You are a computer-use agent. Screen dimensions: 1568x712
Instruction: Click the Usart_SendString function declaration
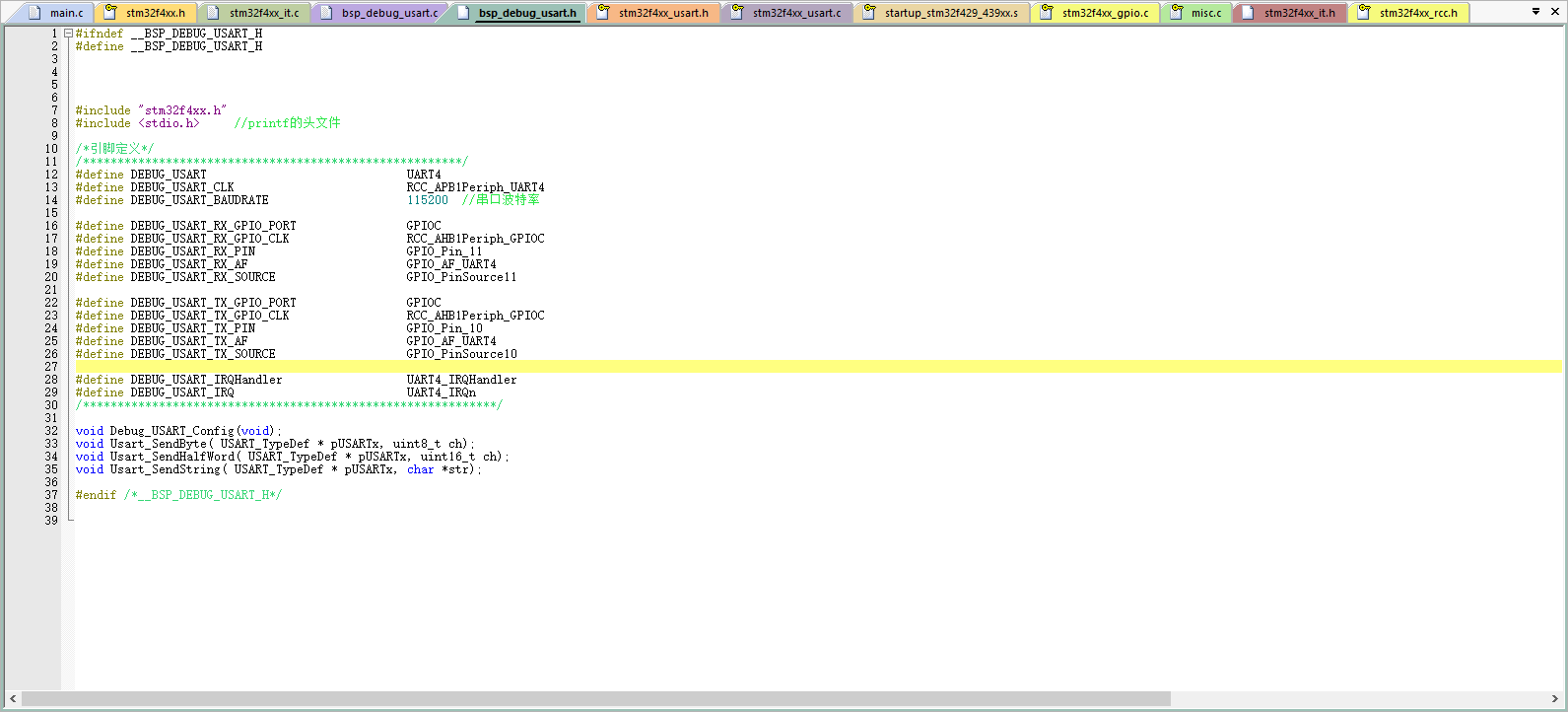point(279,469)
